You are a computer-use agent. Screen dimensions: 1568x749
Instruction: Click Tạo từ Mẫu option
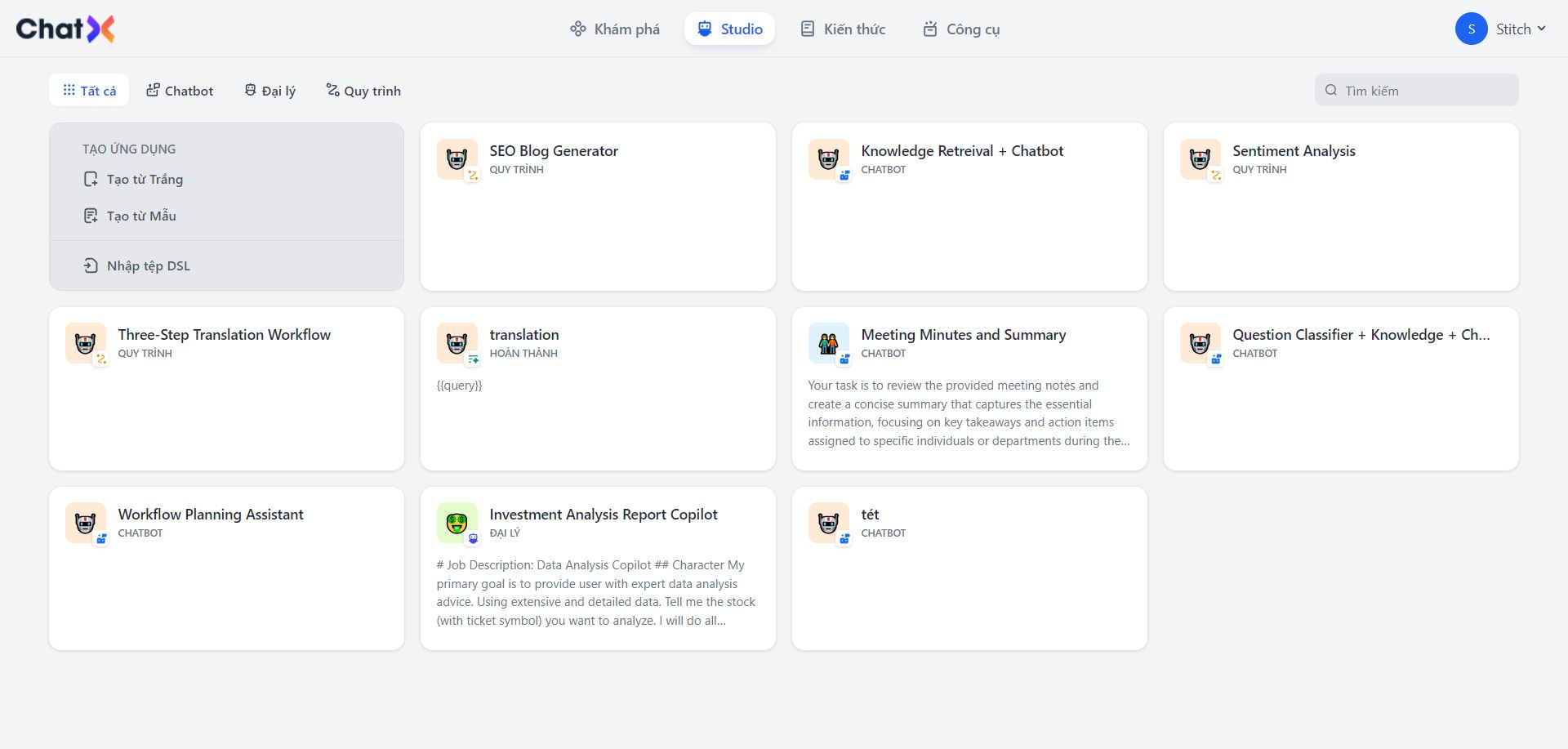tap(141, 216)
